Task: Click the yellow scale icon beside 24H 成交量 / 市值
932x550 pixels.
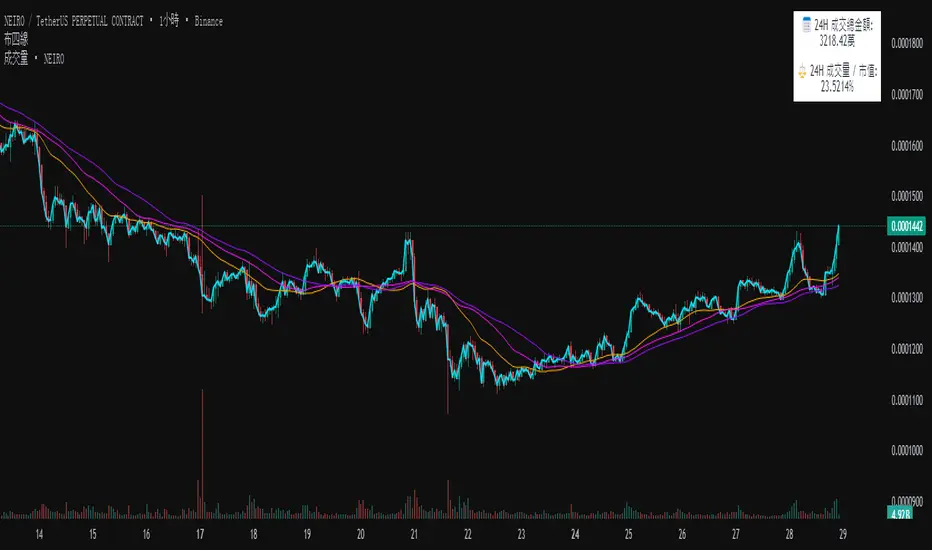Action: [x=802, y=71]
